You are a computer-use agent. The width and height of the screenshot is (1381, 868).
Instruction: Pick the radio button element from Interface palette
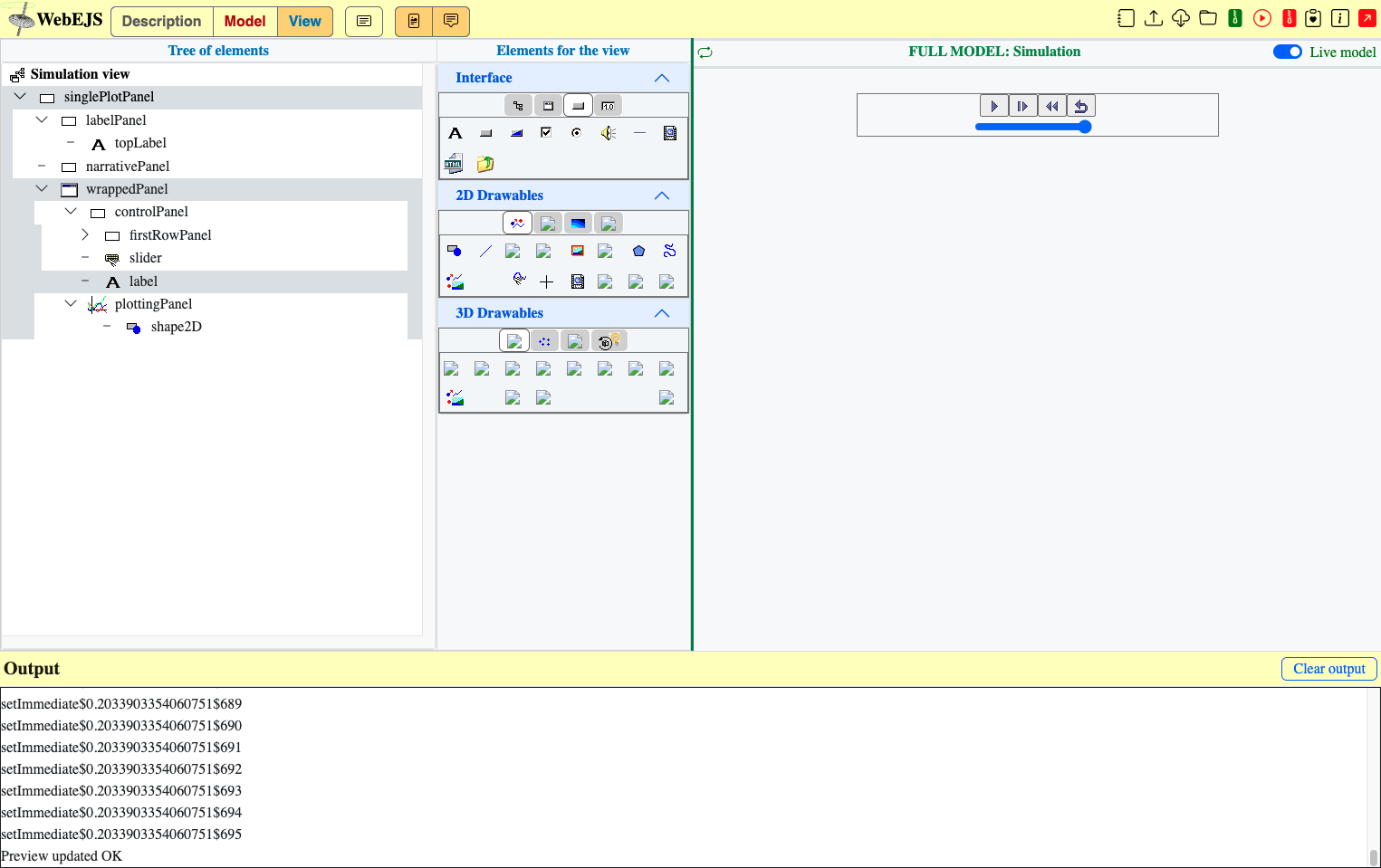[x=576, y=133]
